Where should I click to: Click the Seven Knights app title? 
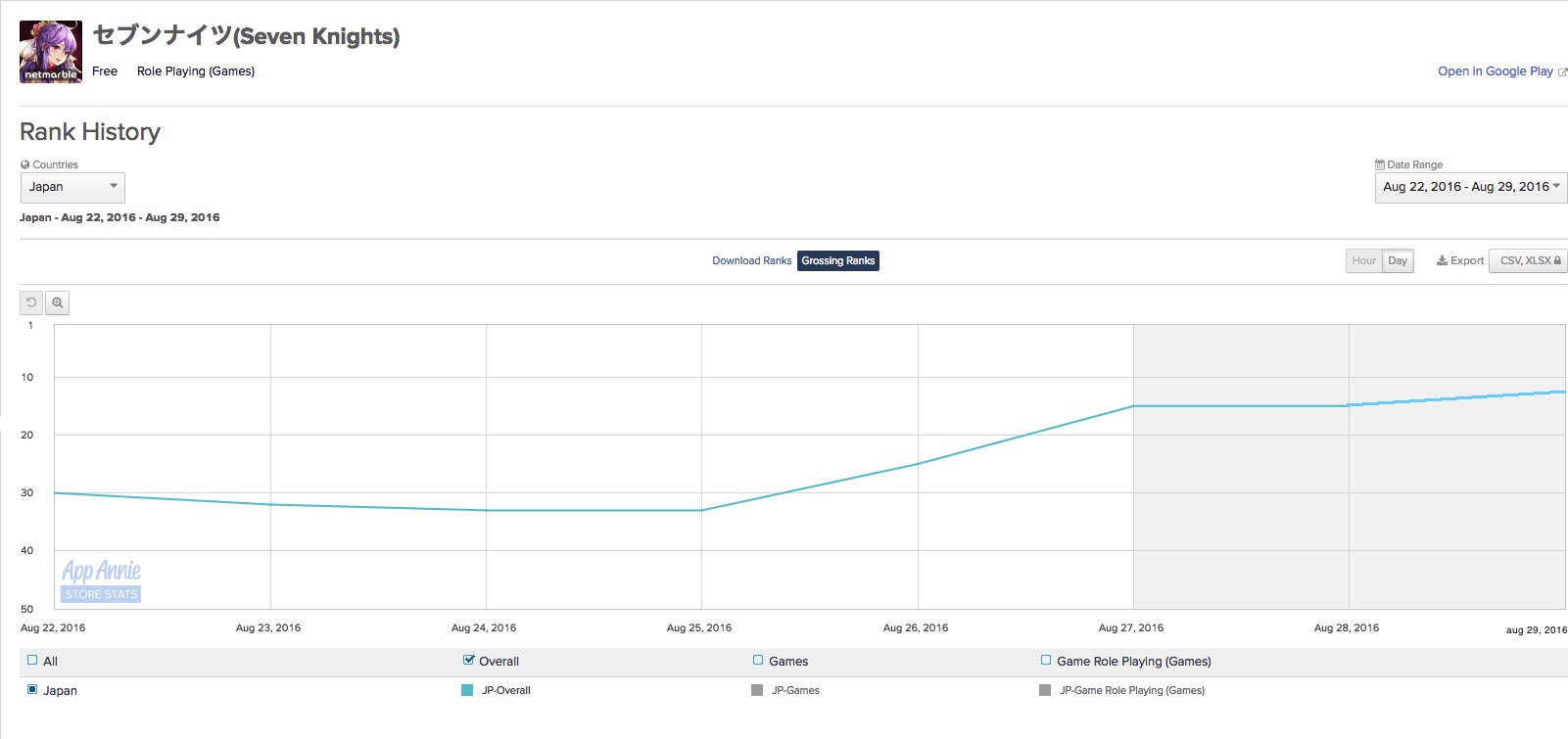click(x=246, y=36)
